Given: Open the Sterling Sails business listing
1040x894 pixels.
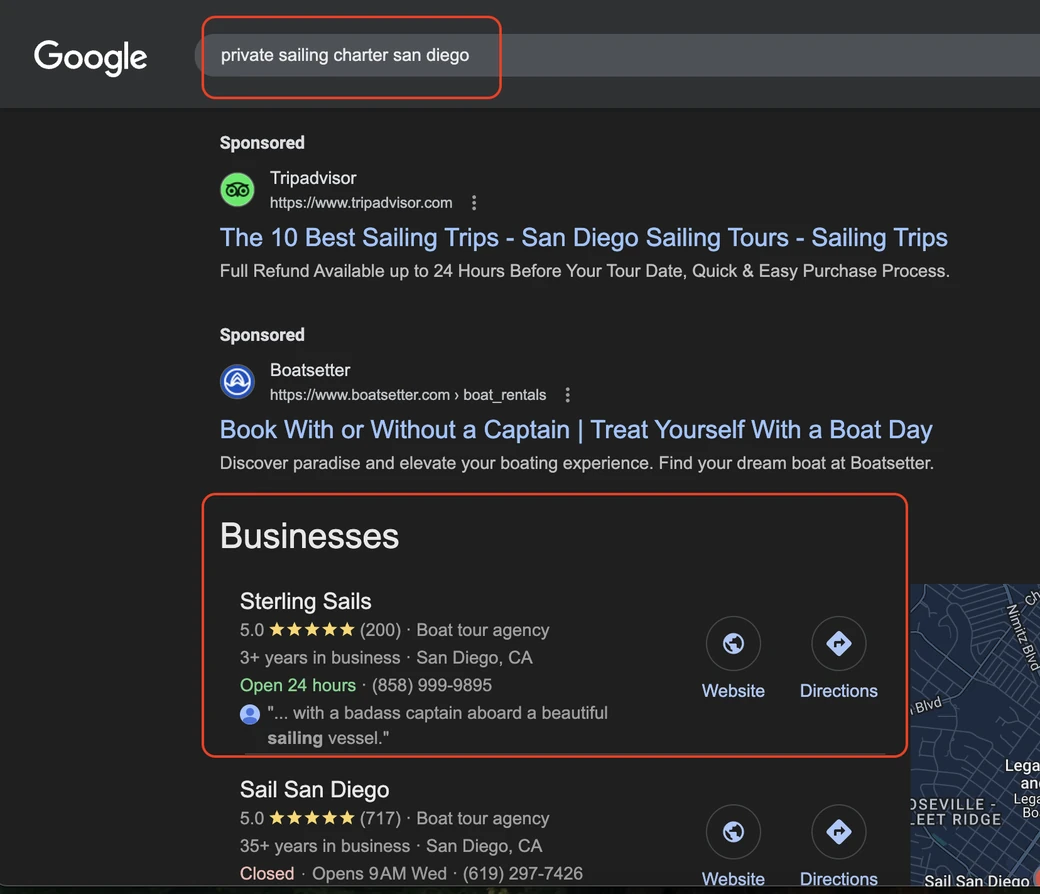Looking at the screenshot, I should [x=305, y=601].
